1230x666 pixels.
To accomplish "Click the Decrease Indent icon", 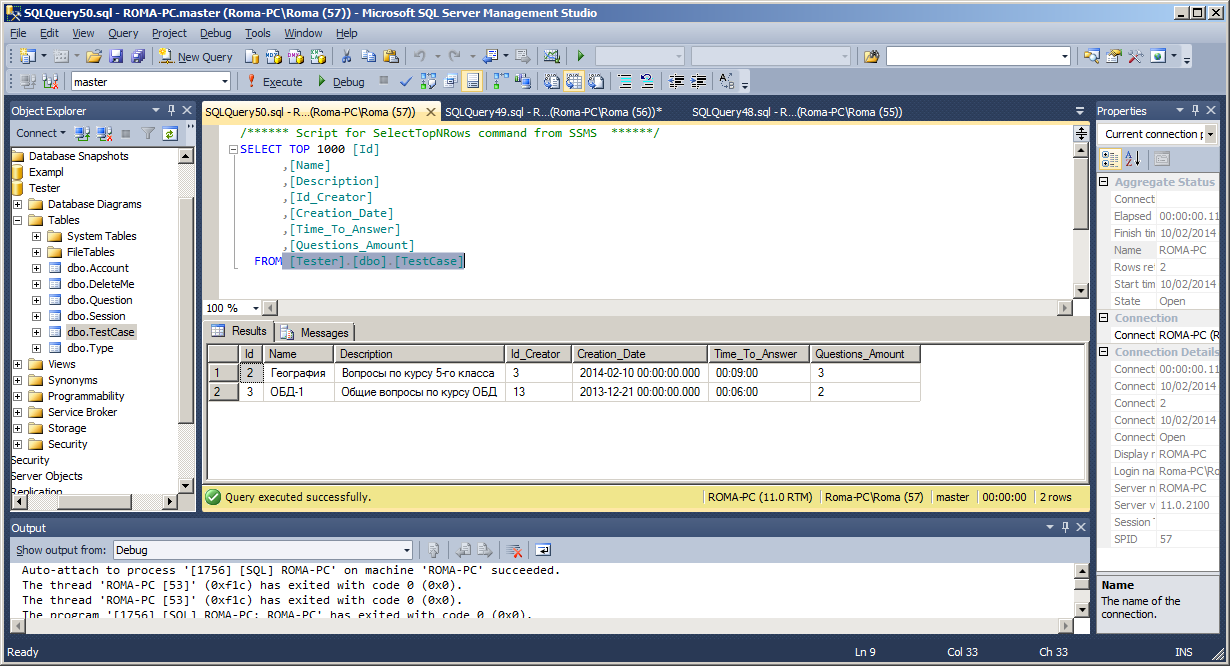I will pos(677,82).
